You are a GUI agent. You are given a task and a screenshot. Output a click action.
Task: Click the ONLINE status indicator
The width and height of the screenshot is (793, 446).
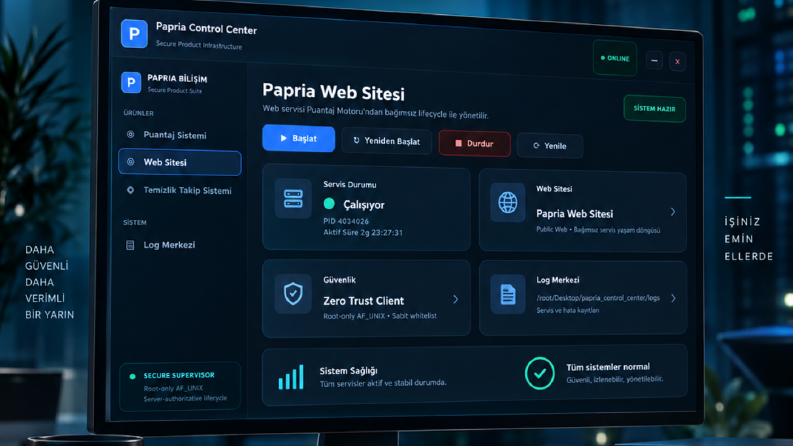point(615,58)
